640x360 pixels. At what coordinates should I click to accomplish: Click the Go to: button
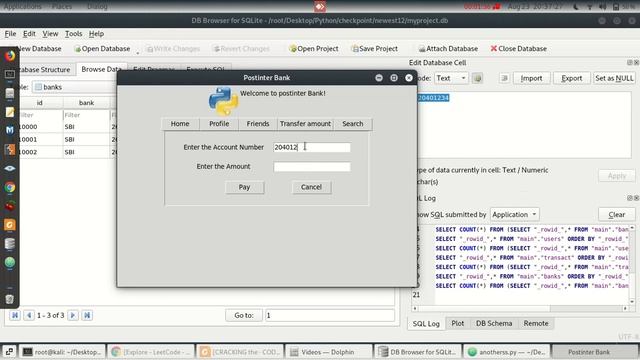[x=244, y=315]
